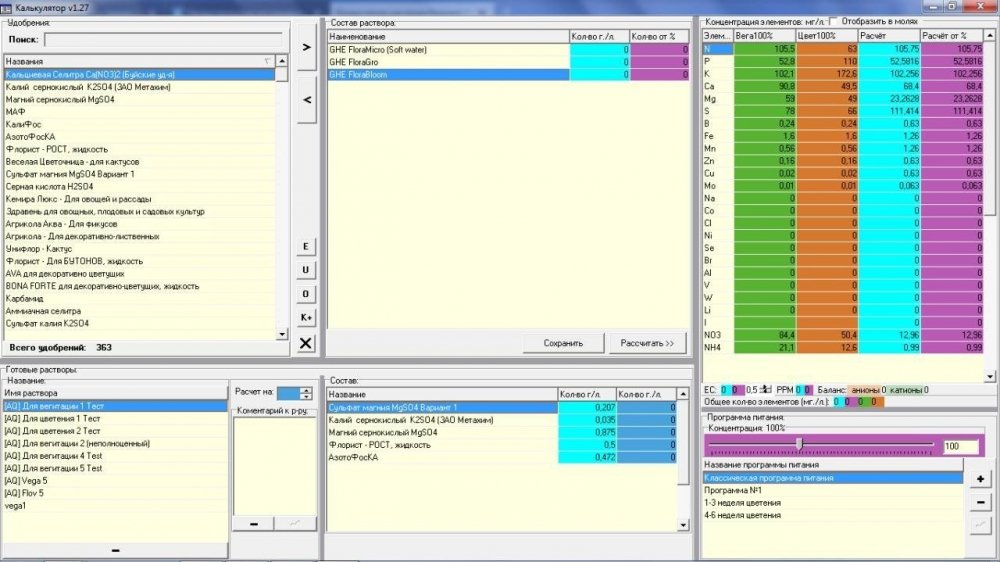Click the 'Сохранить' button

[563, 343]
